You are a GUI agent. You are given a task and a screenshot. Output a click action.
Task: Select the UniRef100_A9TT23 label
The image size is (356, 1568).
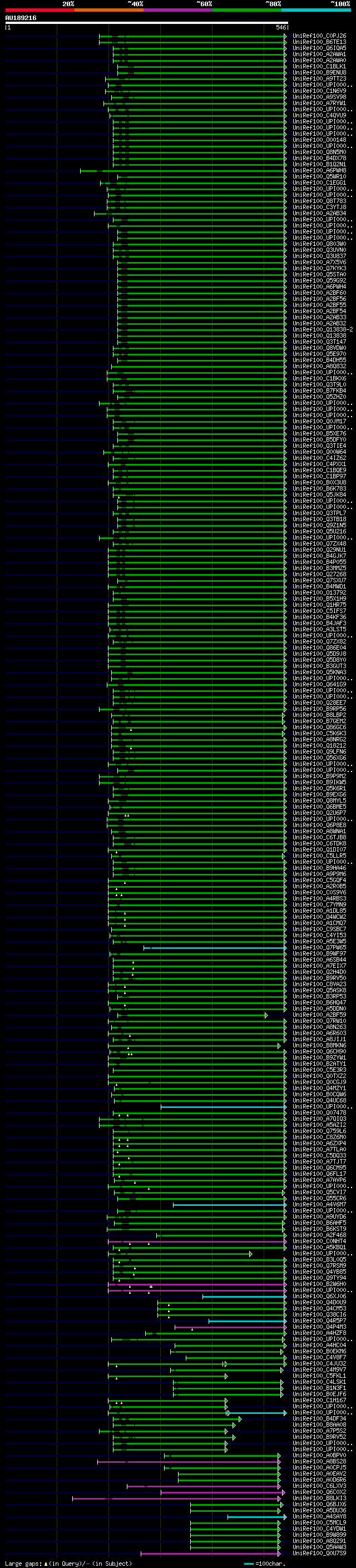(319, 78)
